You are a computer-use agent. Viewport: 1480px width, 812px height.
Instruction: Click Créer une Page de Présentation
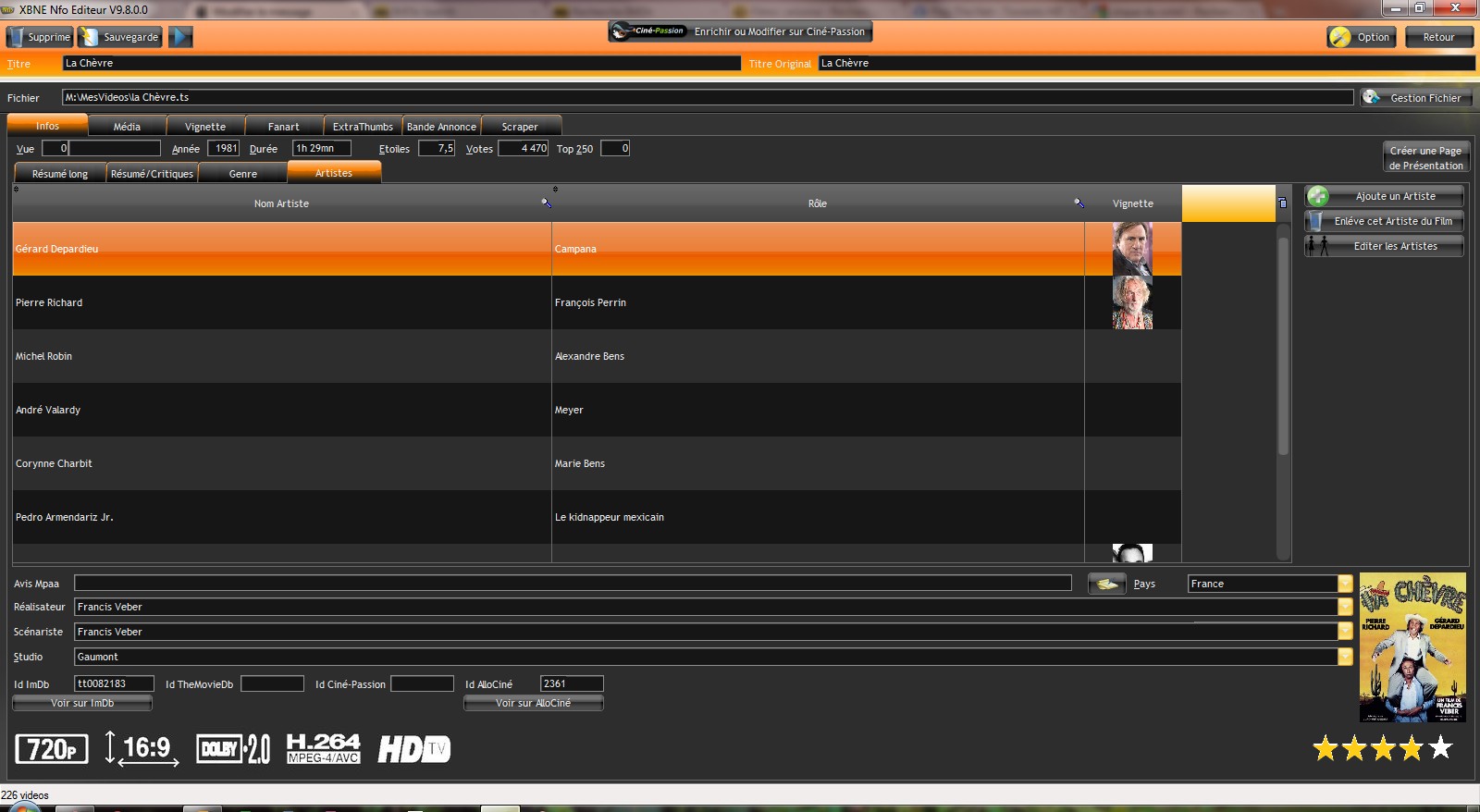coord(1425,158)
